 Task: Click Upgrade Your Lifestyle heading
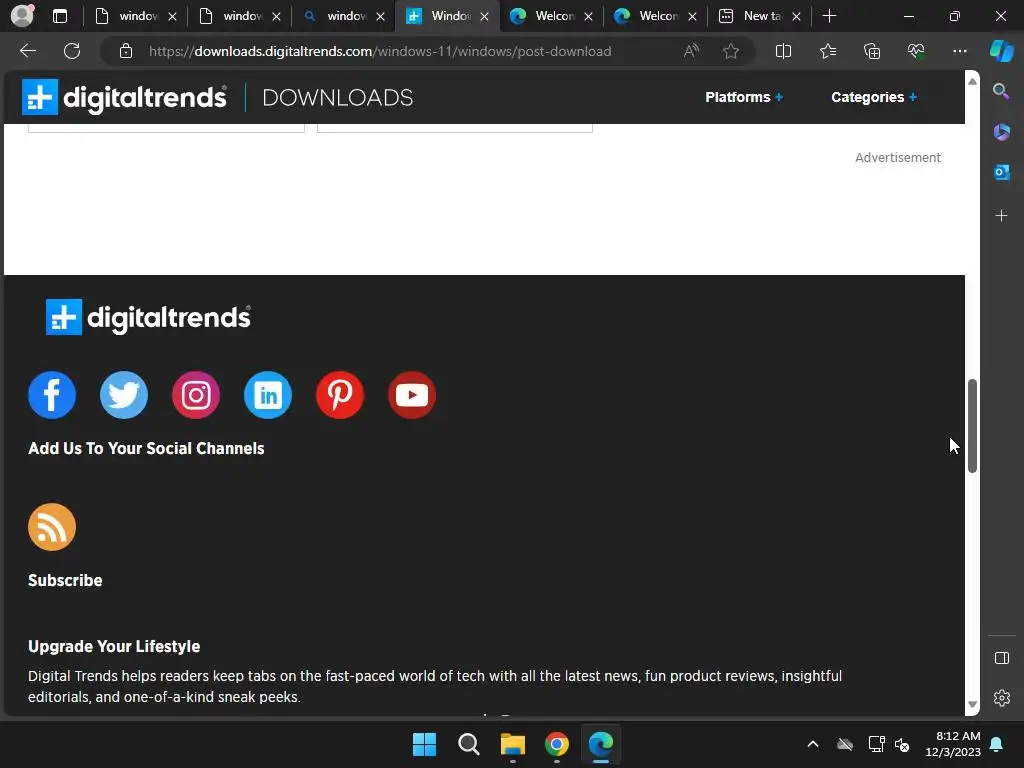(x=114, y=647)
